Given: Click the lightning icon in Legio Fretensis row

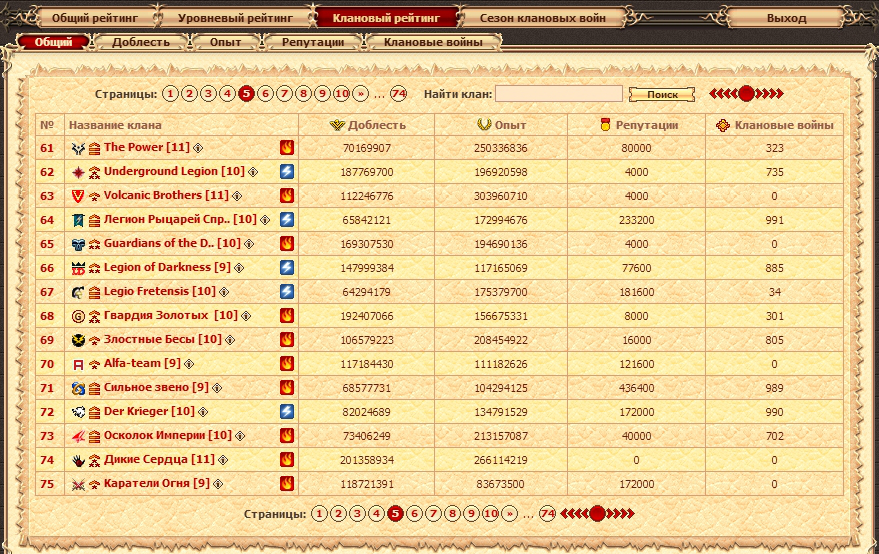Looking at the screenshot, I should [287, 291].
